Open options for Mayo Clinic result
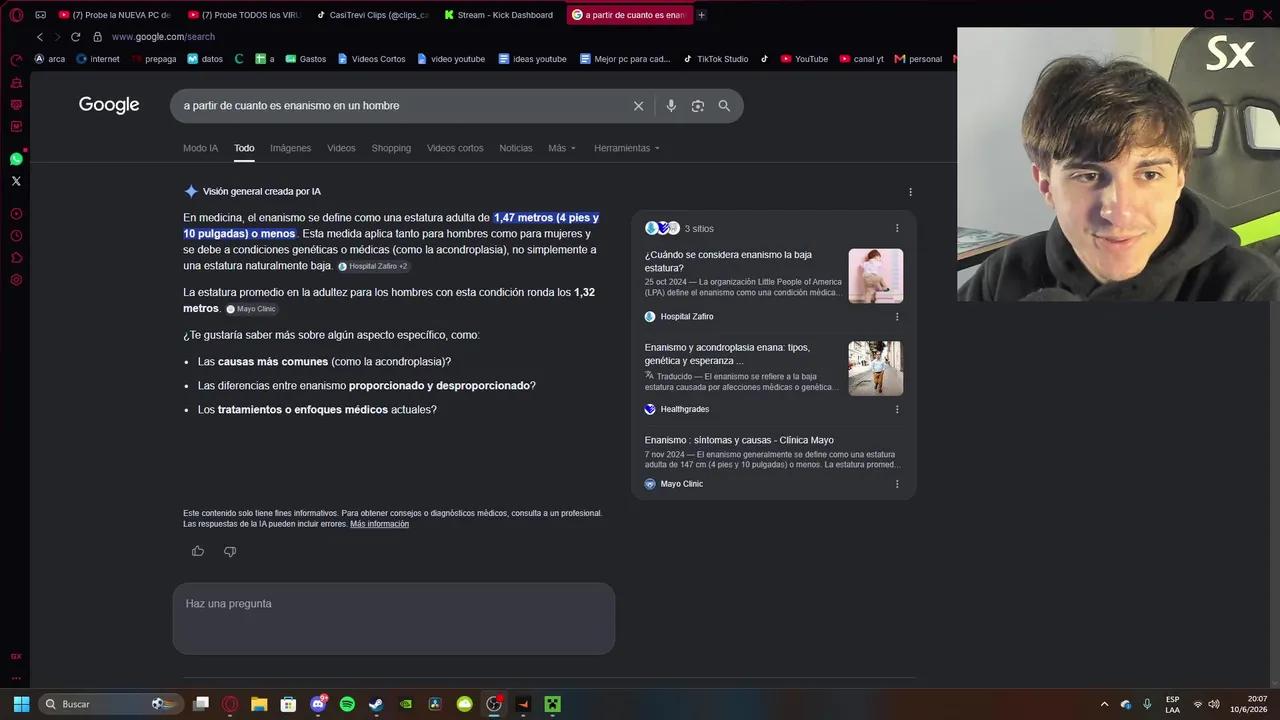The image size is (1280, 720). 897,484
